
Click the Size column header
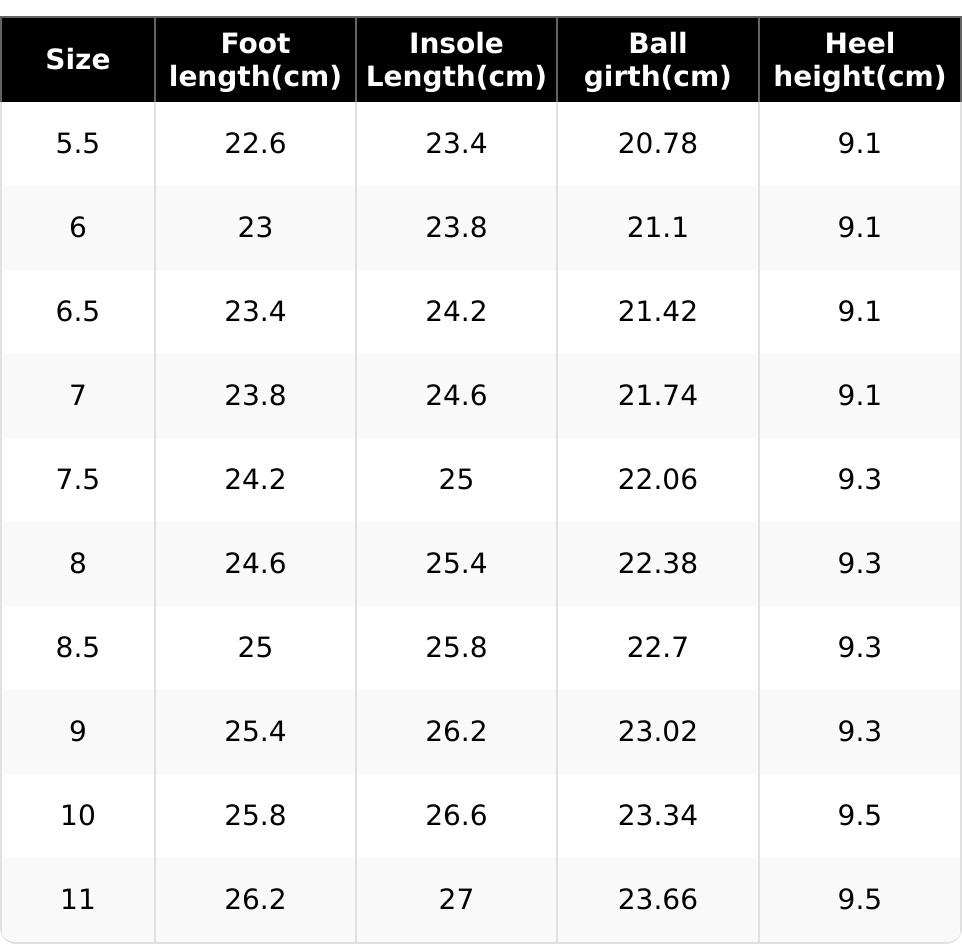(x=77, y=60)
